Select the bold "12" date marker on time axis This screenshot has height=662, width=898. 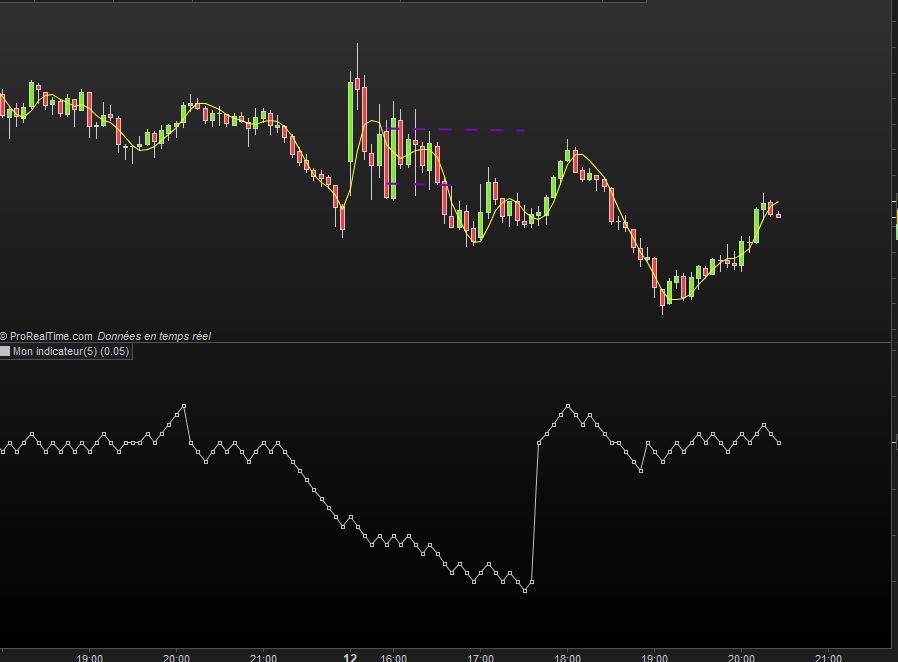pyautogui.click(x=349, y=657)
